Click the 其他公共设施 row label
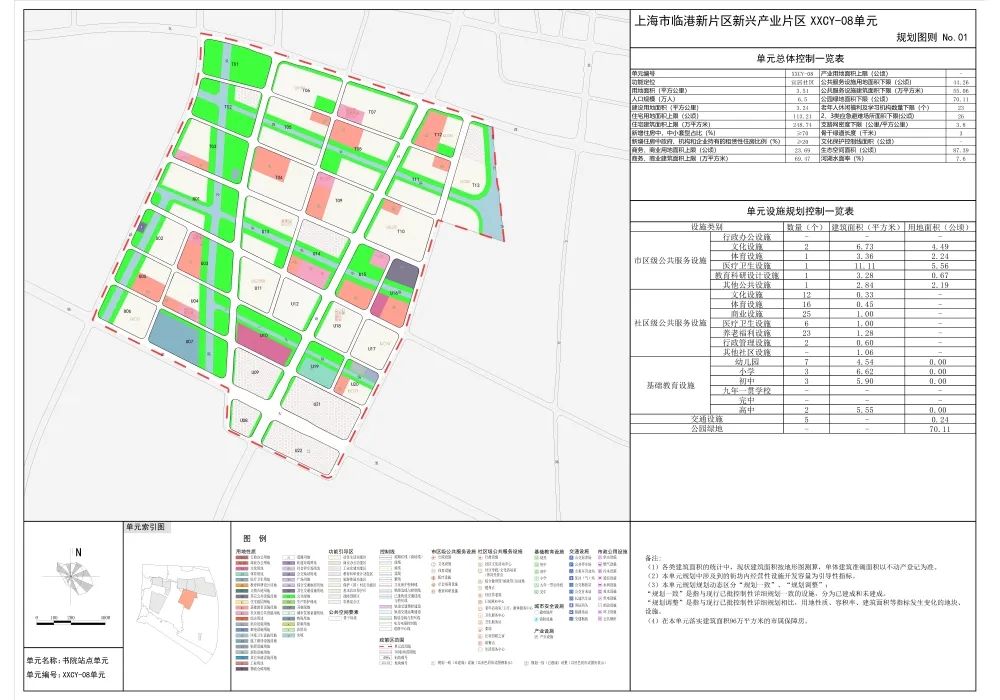Image resolution: width=1000 pixels, height=700 pixels. (746, 285)
